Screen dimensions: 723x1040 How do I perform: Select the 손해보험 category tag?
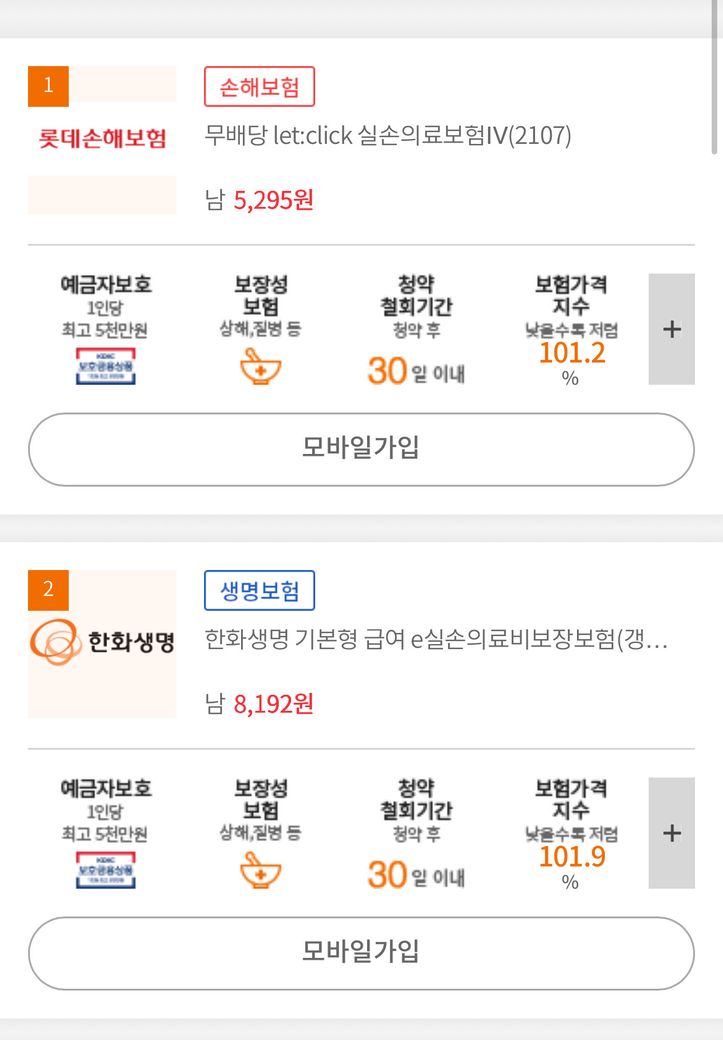pos(259,87)
